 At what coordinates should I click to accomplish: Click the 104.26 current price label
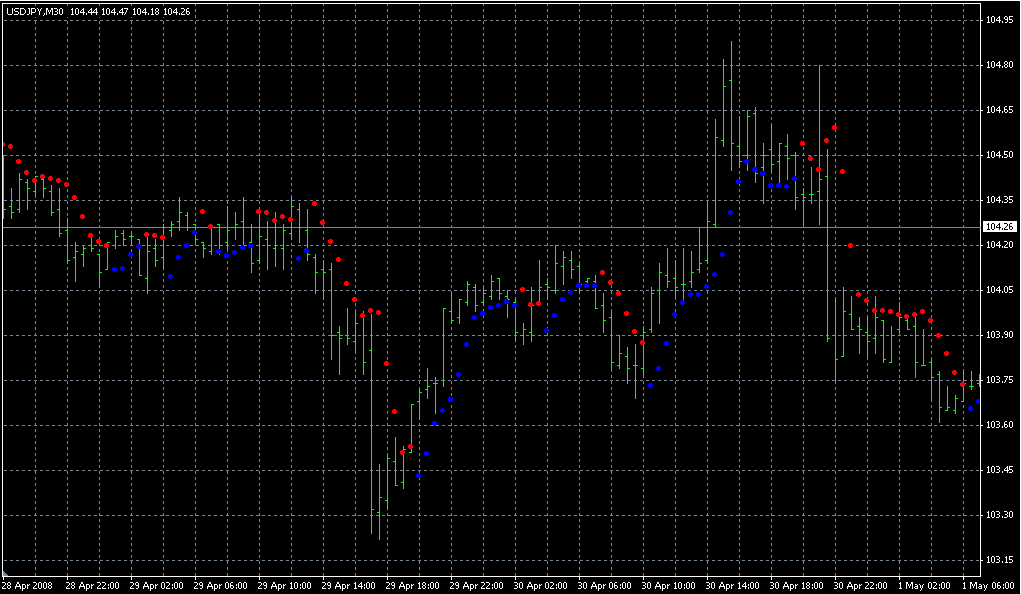[x=999, y=227]
